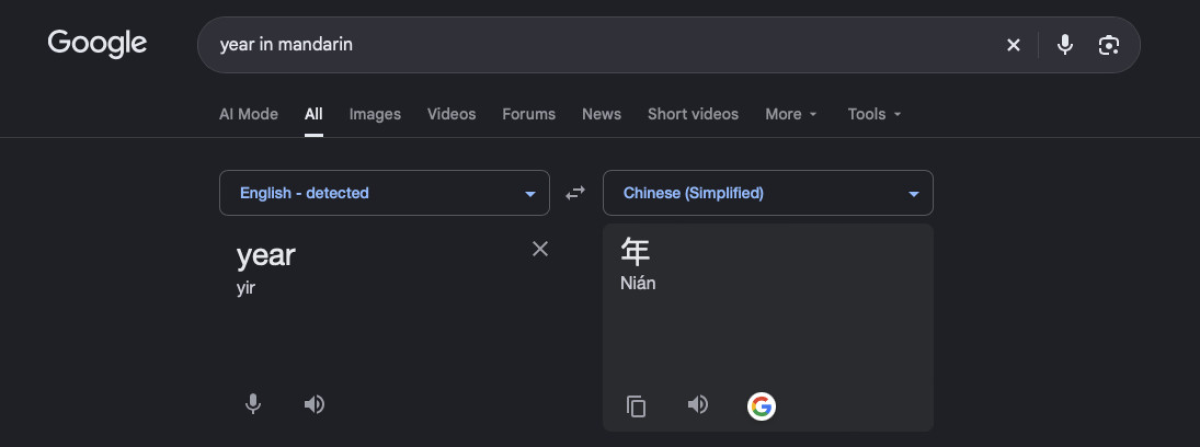Listen to the English word 'year'

click(x=314, y=404)
